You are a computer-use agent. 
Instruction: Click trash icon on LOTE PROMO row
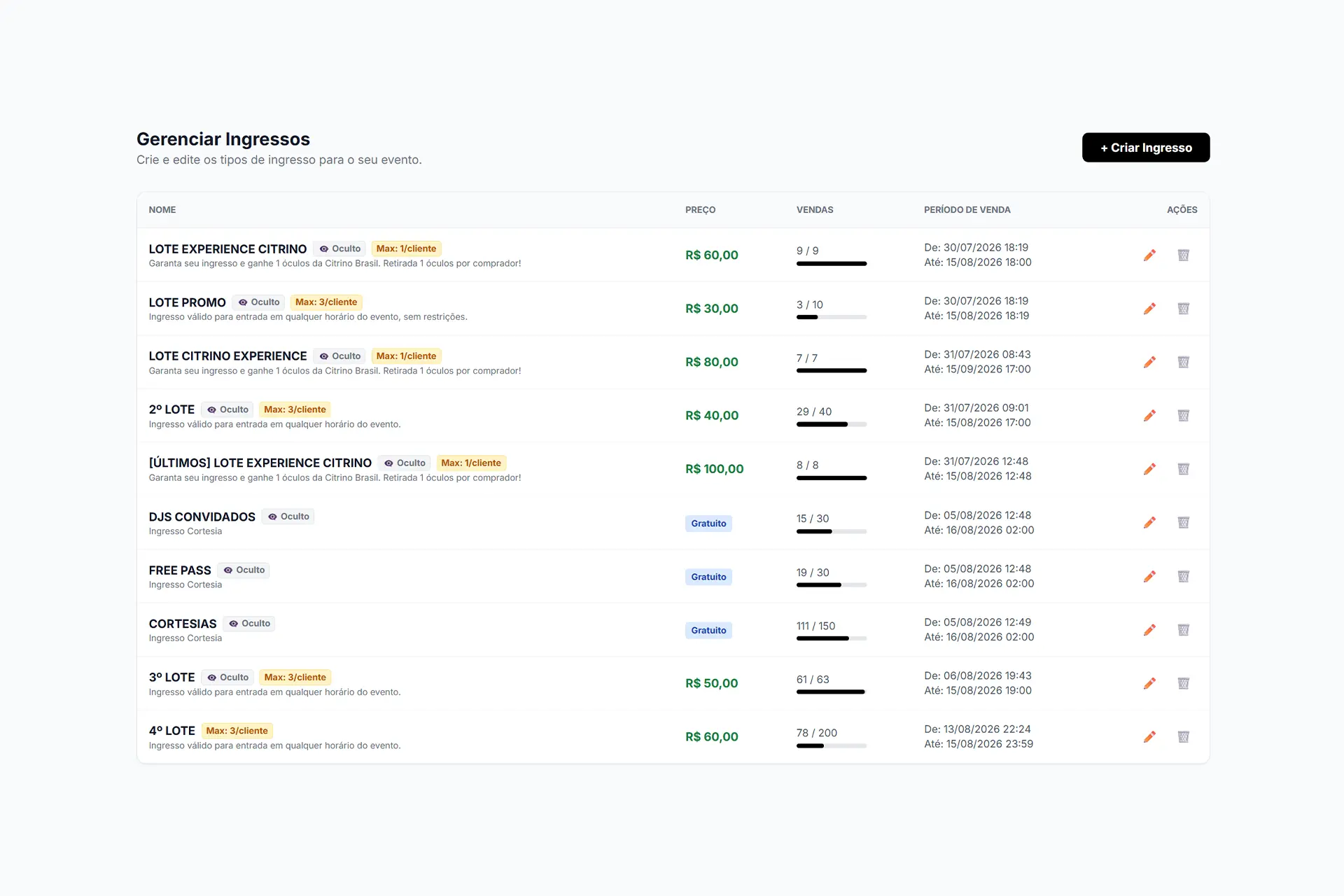point(1183,309)
